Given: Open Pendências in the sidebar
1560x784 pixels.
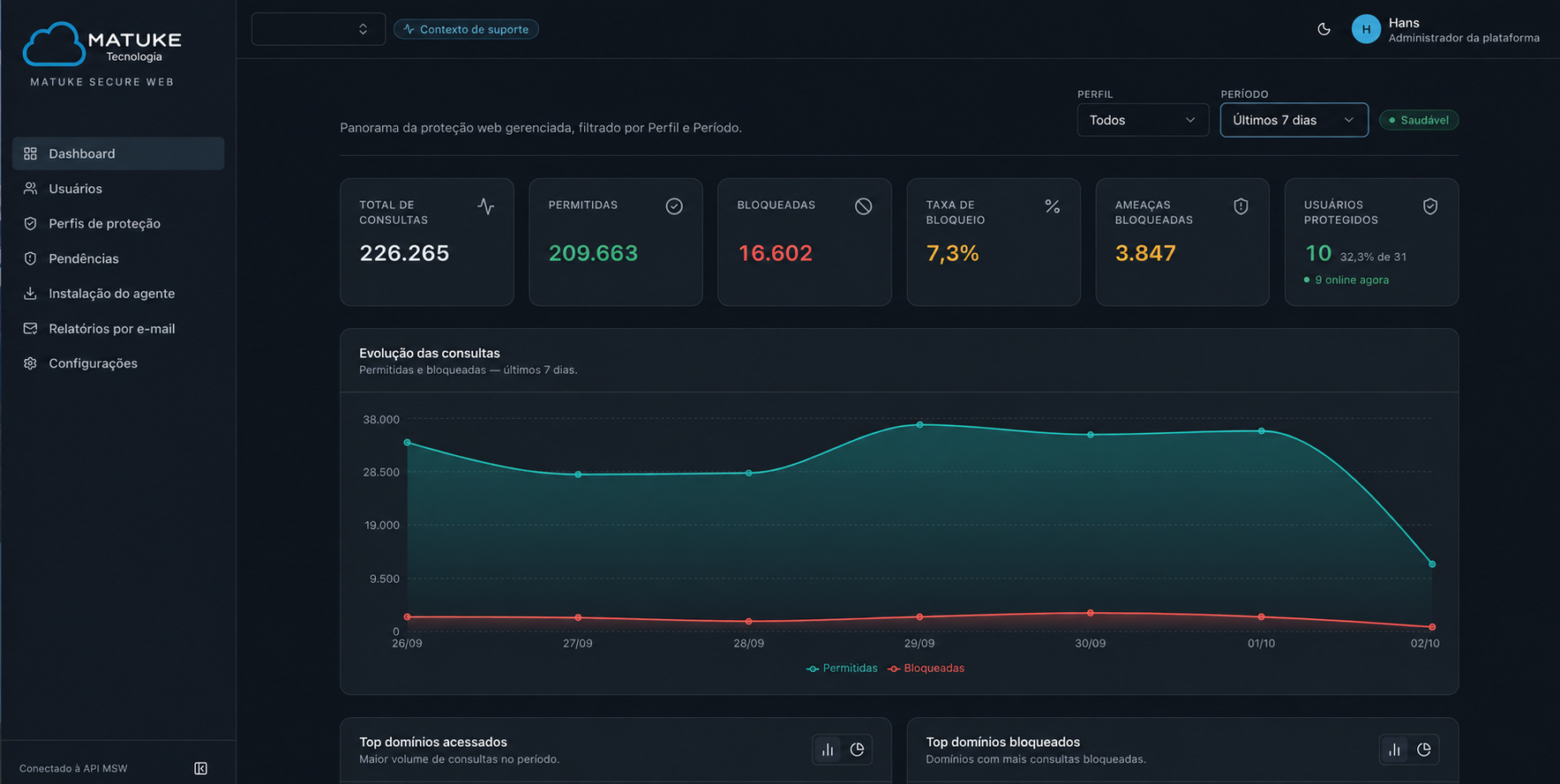Looking at the screenshot, I should [118, 258].
